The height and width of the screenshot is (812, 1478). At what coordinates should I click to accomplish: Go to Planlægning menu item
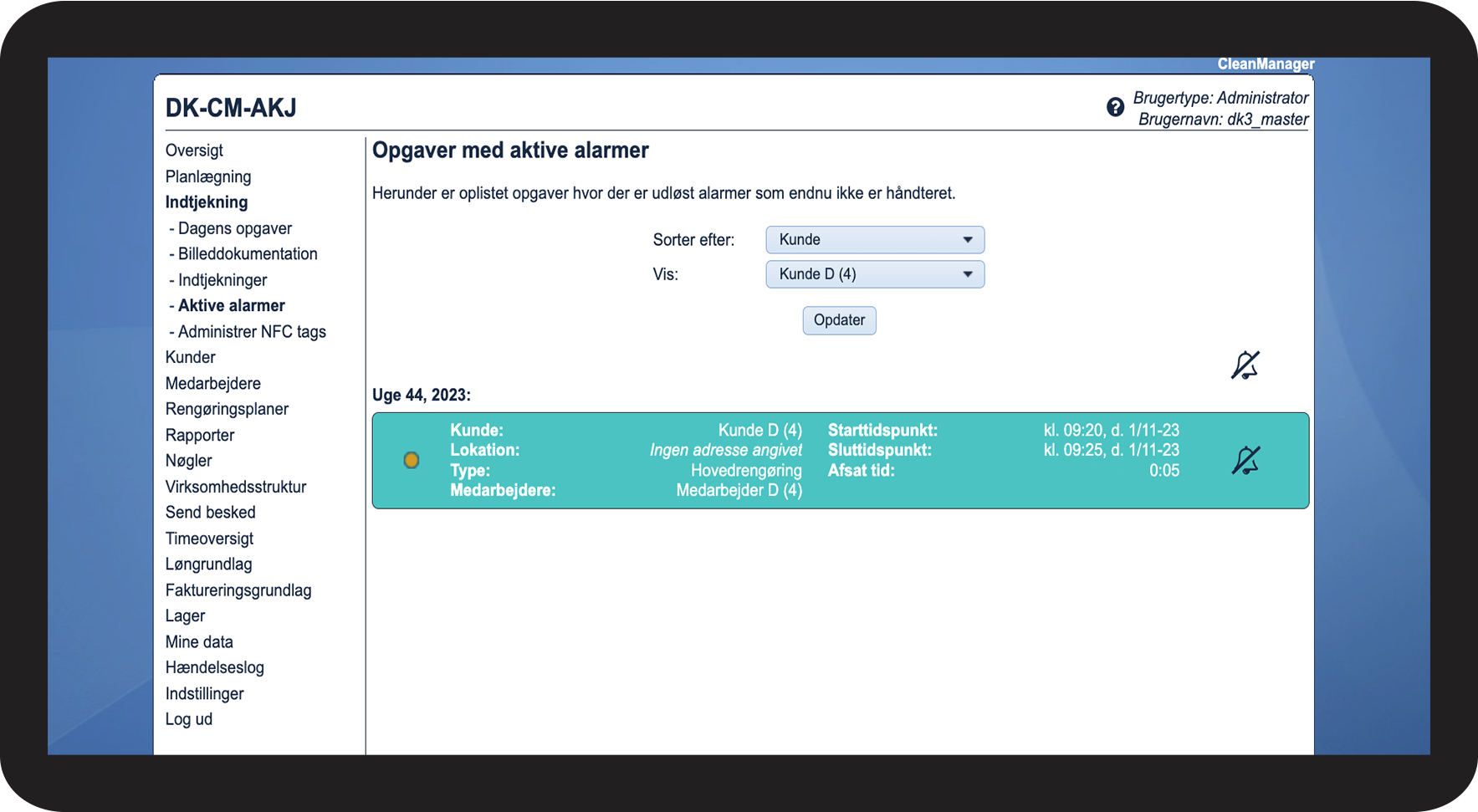(208, 176)
